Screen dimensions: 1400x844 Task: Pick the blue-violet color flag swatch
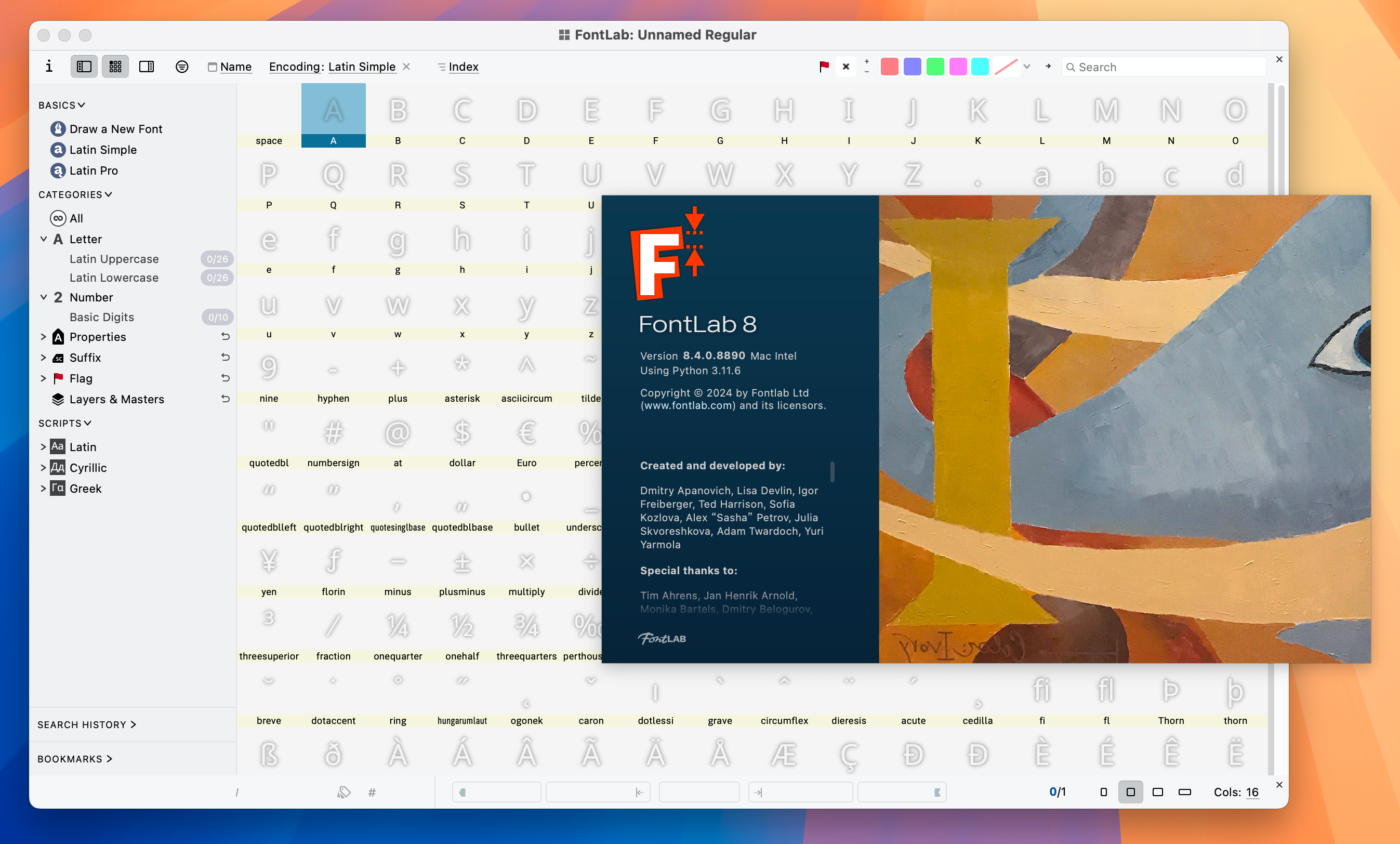[912, 67]
